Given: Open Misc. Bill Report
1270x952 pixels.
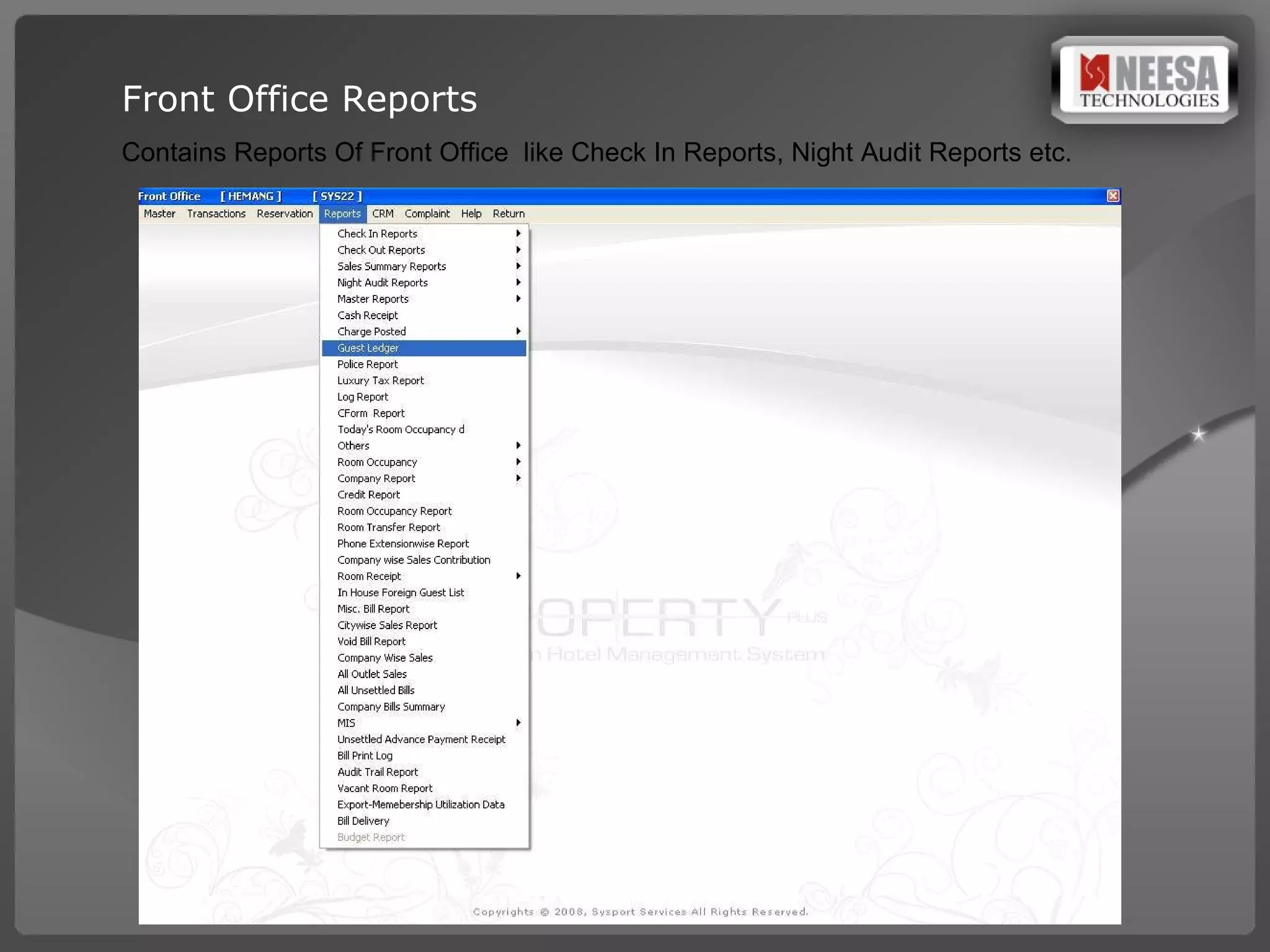Looking at the screenshot, I should click(x=424, y=609).
